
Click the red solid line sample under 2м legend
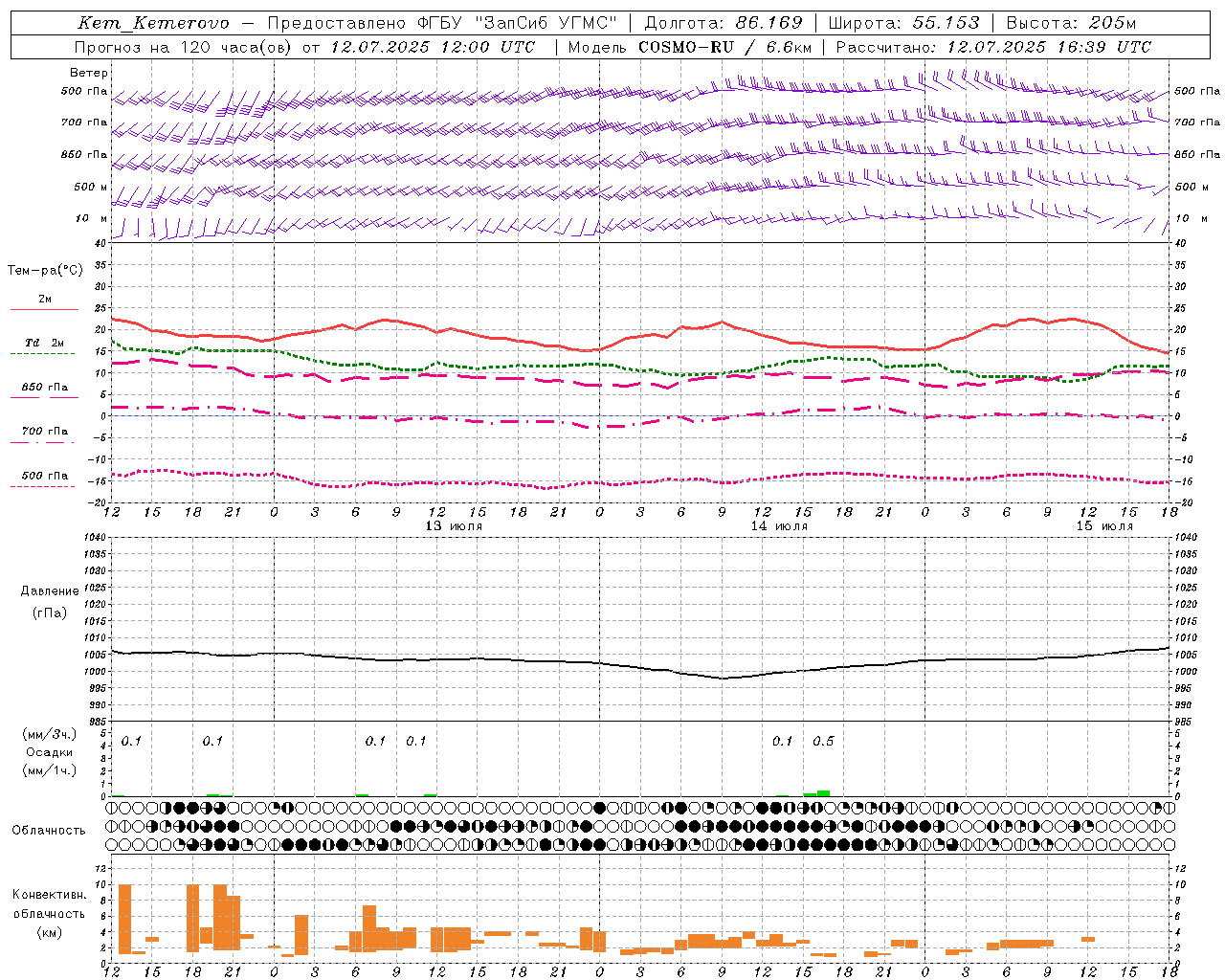pyautogui.click(x=44, y=310)
